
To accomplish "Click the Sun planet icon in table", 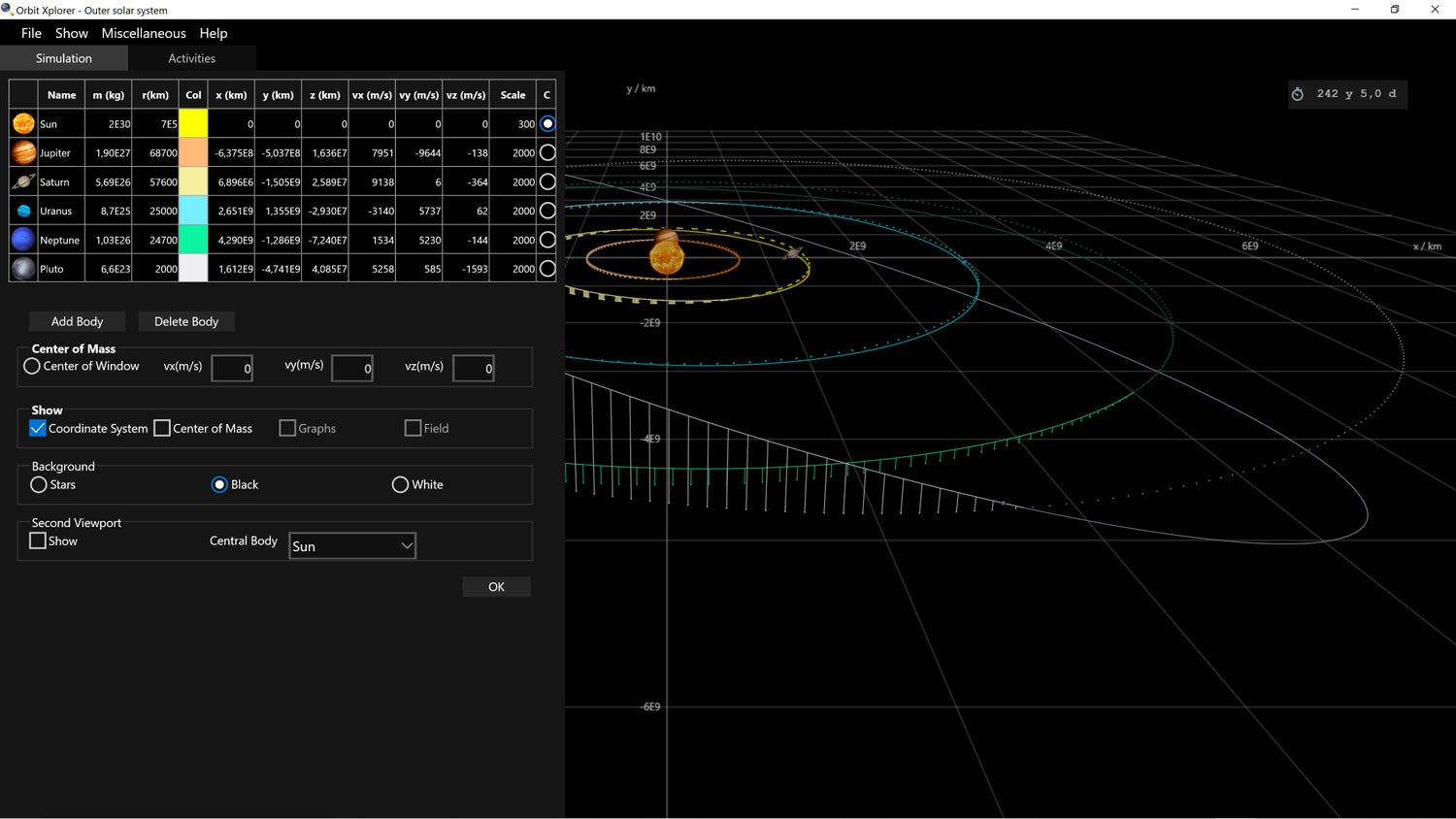I will click(23, 124).
